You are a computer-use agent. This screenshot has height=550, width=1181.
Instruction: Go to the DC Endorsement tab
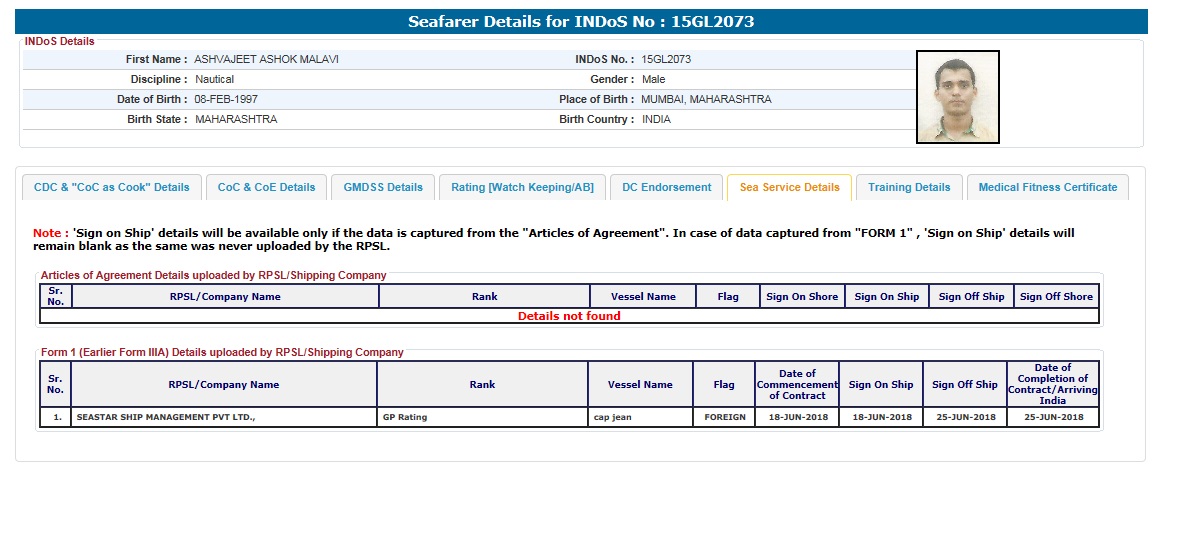(666, 188)
